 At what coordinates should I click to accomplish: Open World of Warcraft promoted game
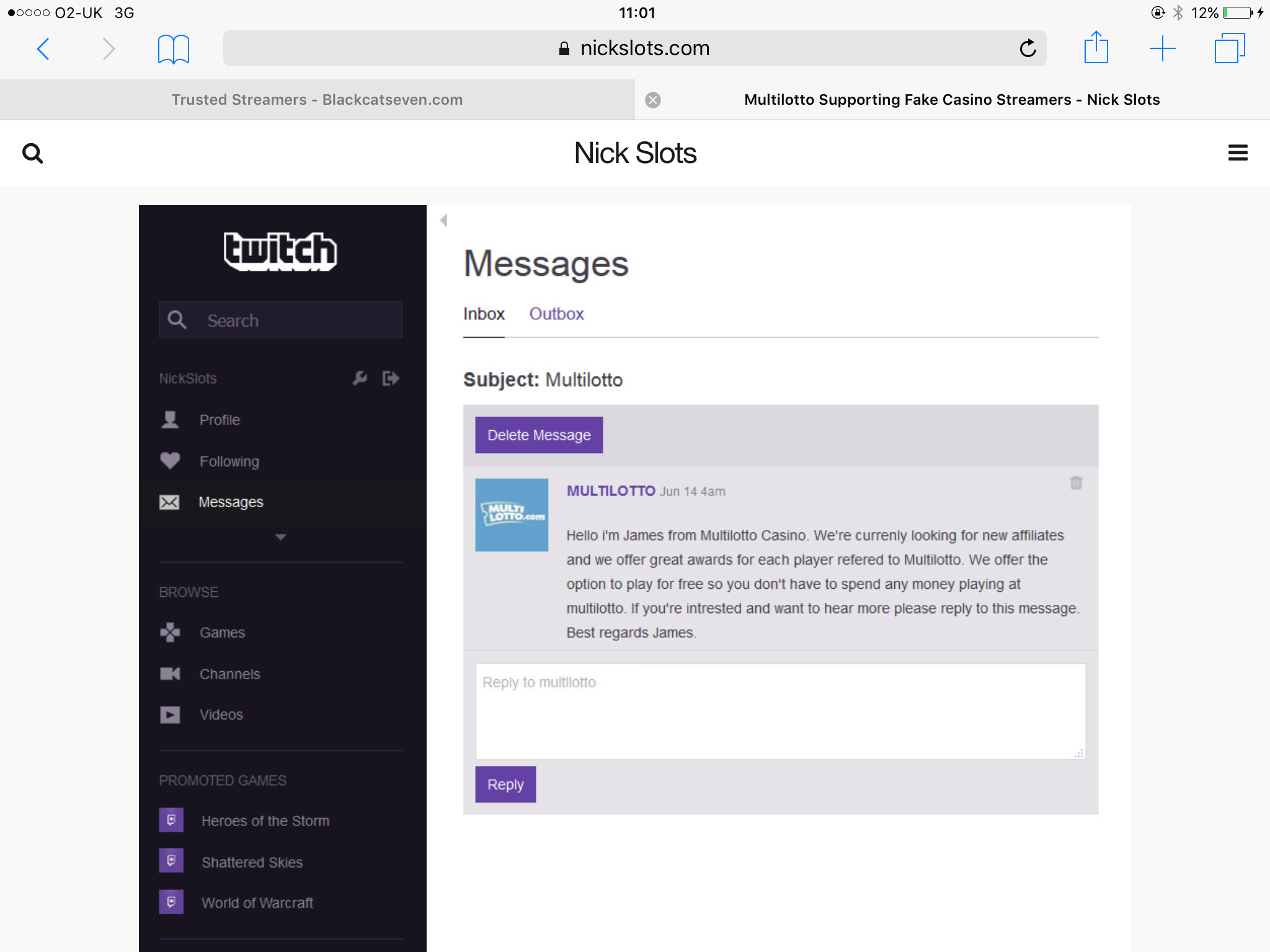(257, 903)
